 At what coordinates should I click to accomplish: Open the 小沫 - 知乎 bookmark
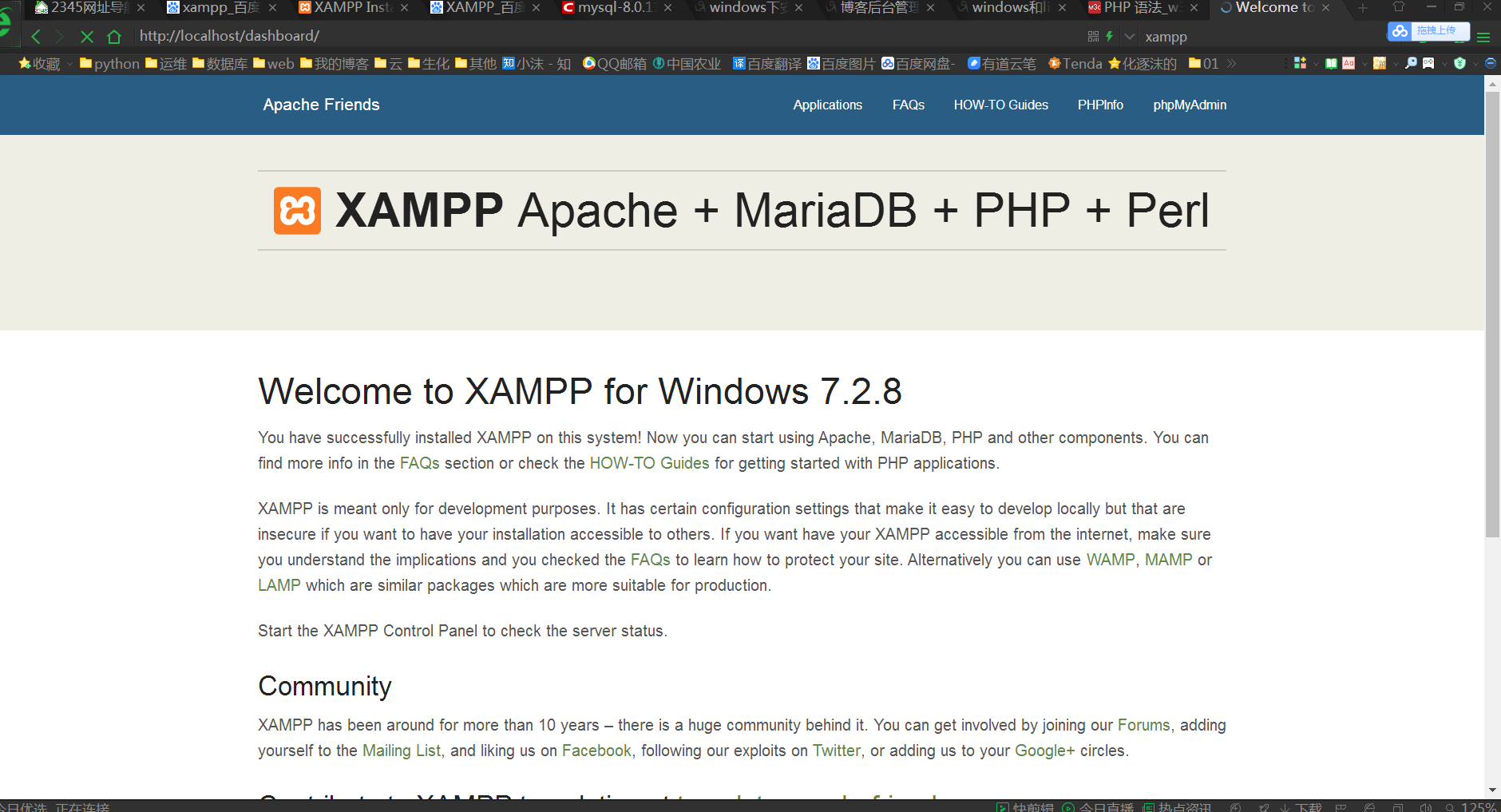[537, 63]
